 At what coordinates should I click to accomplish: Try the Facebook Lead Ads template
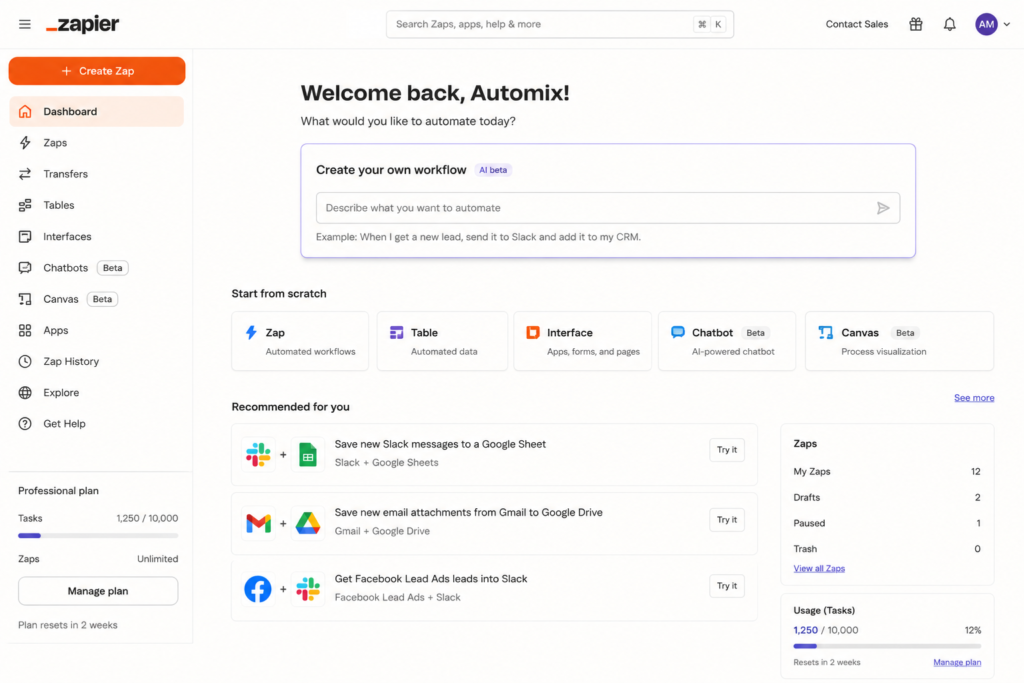tap(727, 586)
